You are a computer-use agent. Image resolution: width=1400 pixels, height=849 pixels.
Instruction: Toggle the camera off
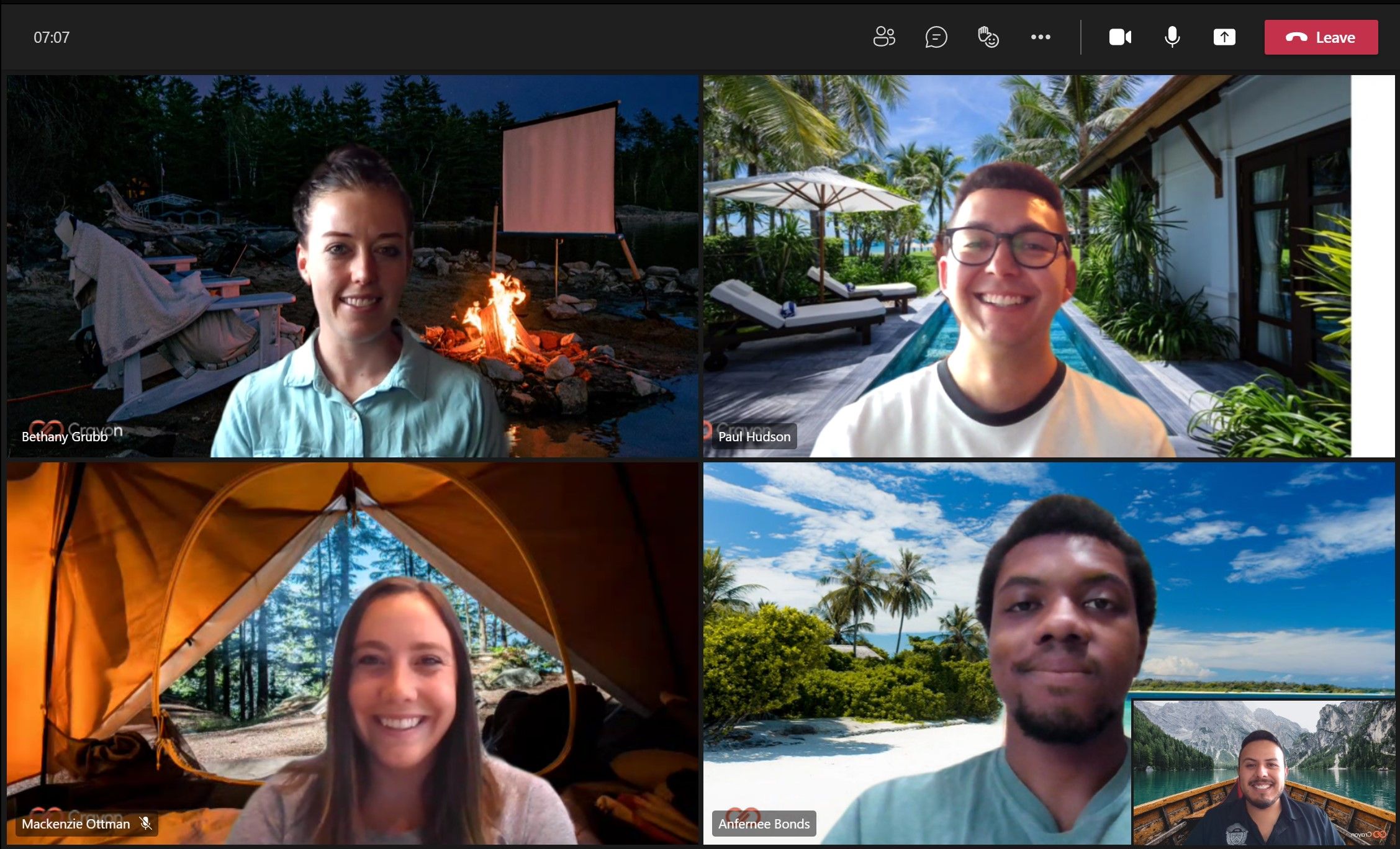tap(1120, 37)
